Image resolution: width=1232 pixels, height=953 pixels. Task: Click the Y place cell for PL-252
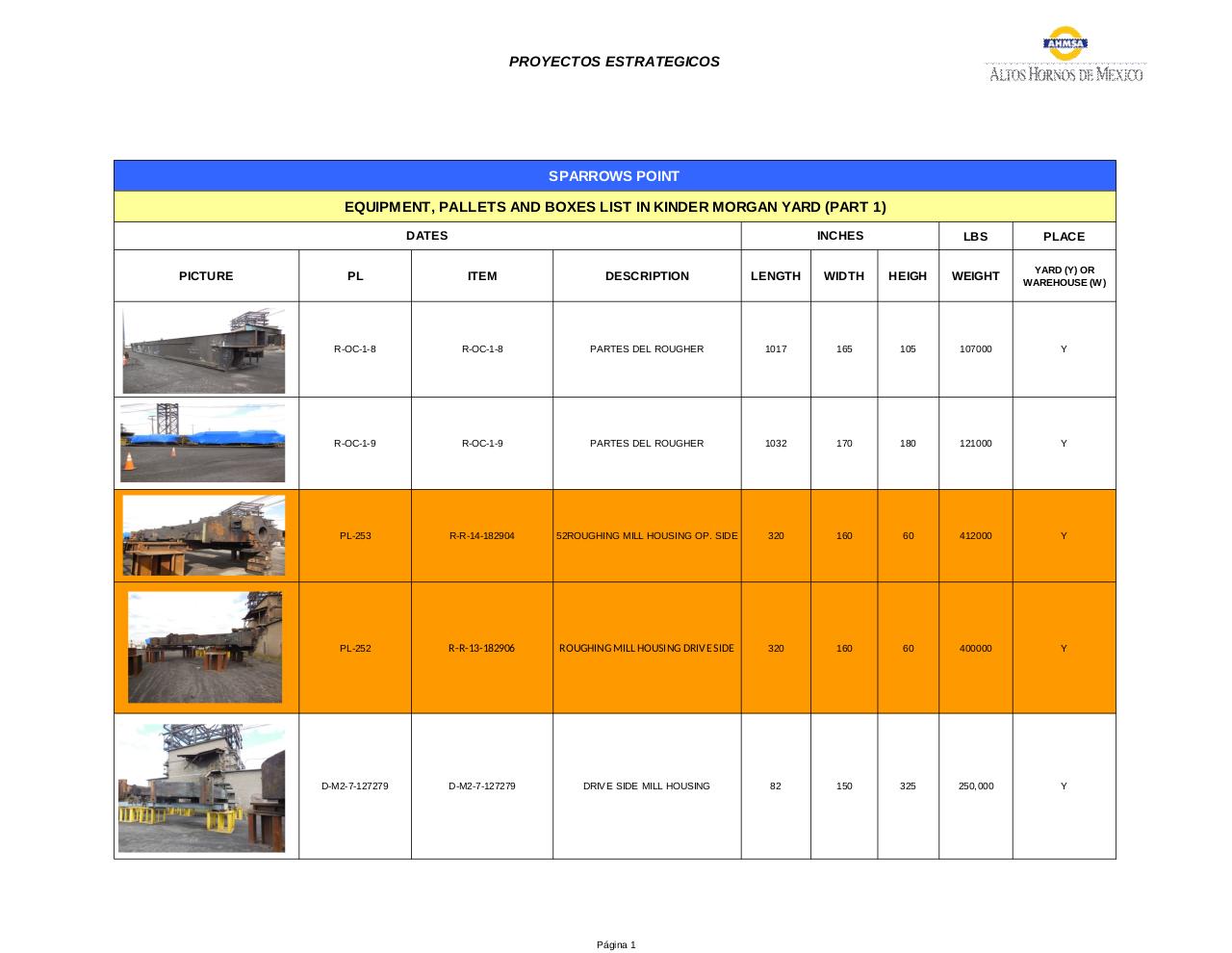pyautogui.click(x=1064, y=647)
